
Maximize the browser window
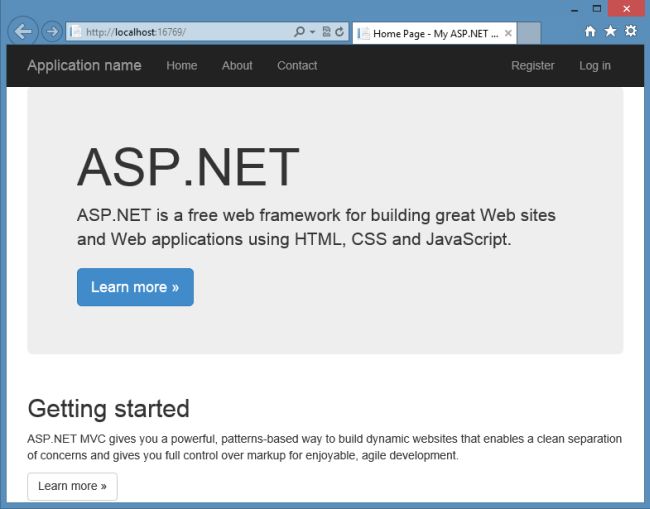point(597,9)
